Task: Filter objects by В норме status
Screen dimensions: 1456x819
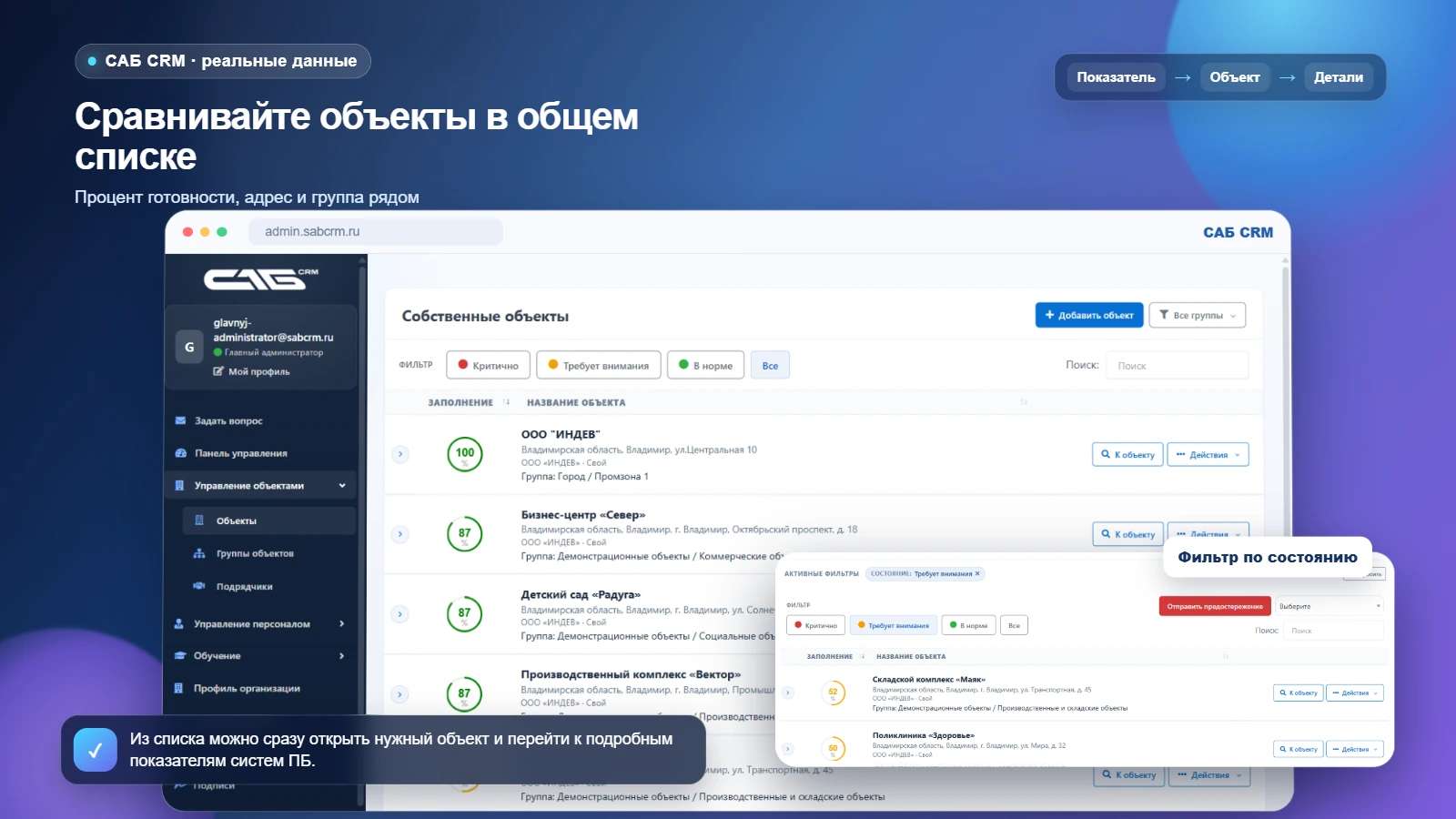Action: point(705,366)
